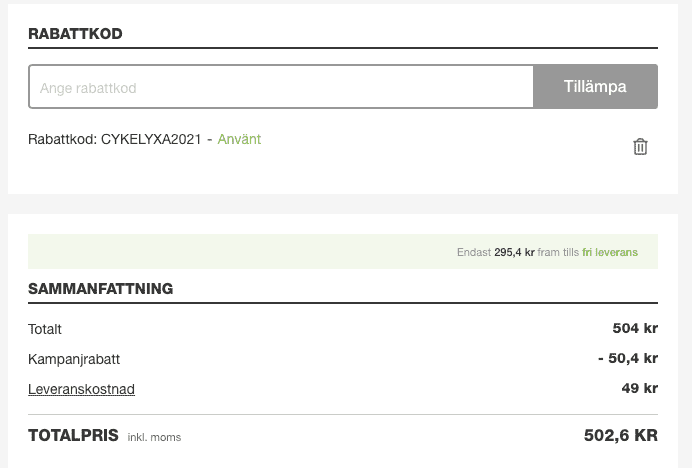Click the SAMMANFATTNING section heading
The height and width of the screenshot is (468, 692).
tap(100, 289)
